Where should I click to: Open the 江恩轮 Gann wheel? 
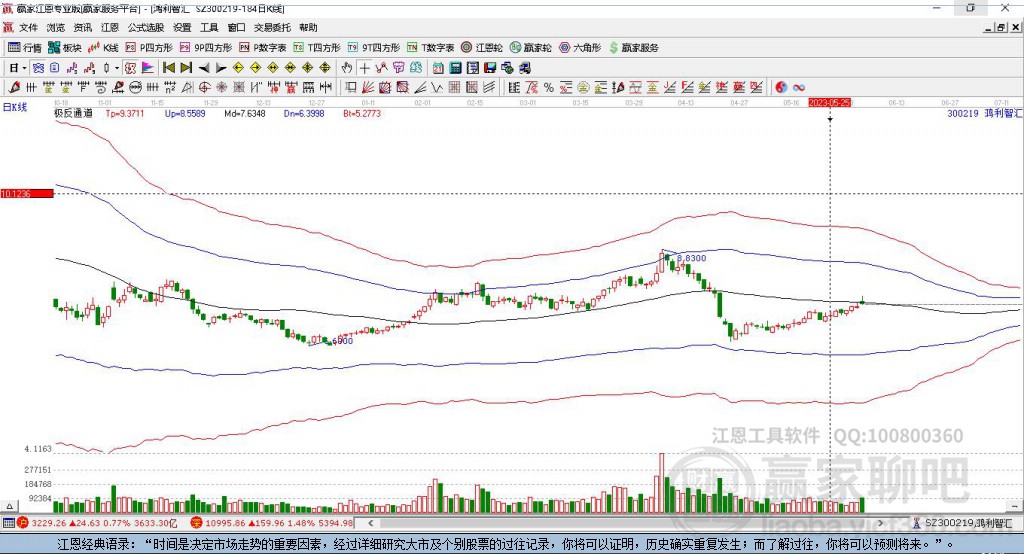coord(482,48)
